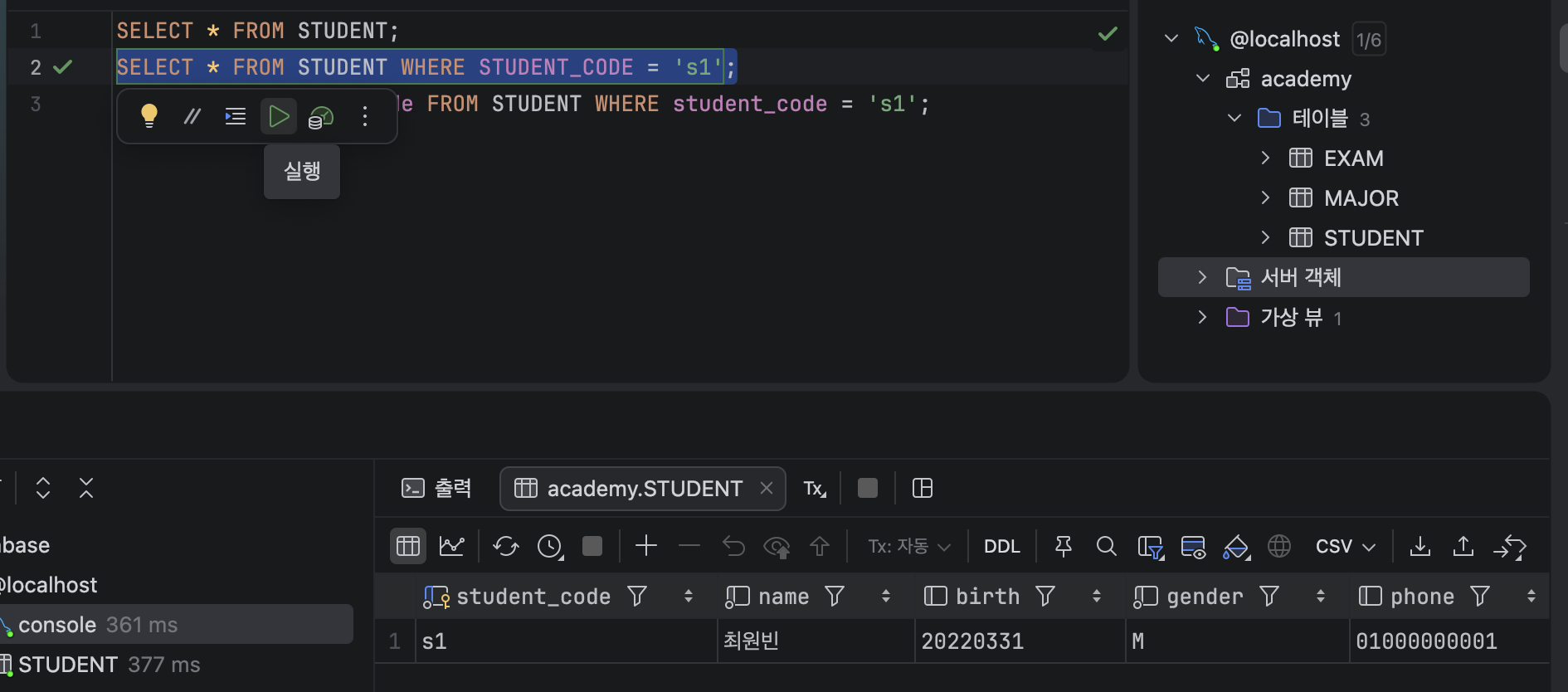This screenshot has height=692, width=1568.
Task: Click the export download arrow icon
Action: pyautogui.click(x=1420, y=546)
